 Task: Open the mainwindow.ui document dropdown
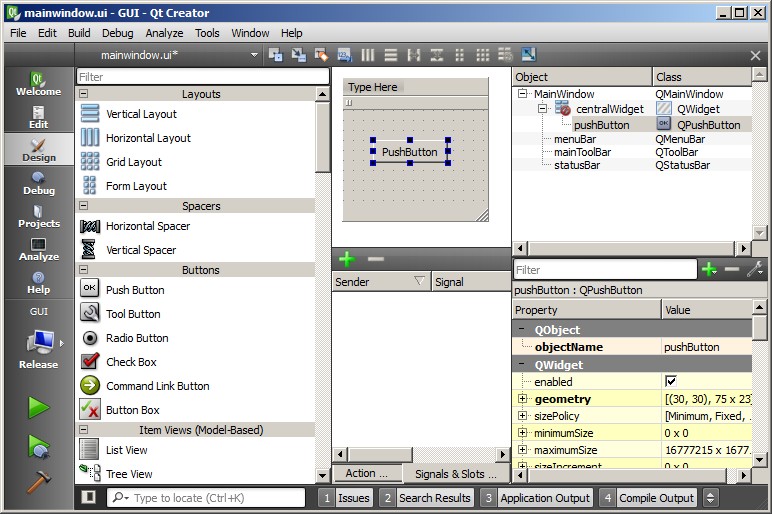[x=255, y=55]
